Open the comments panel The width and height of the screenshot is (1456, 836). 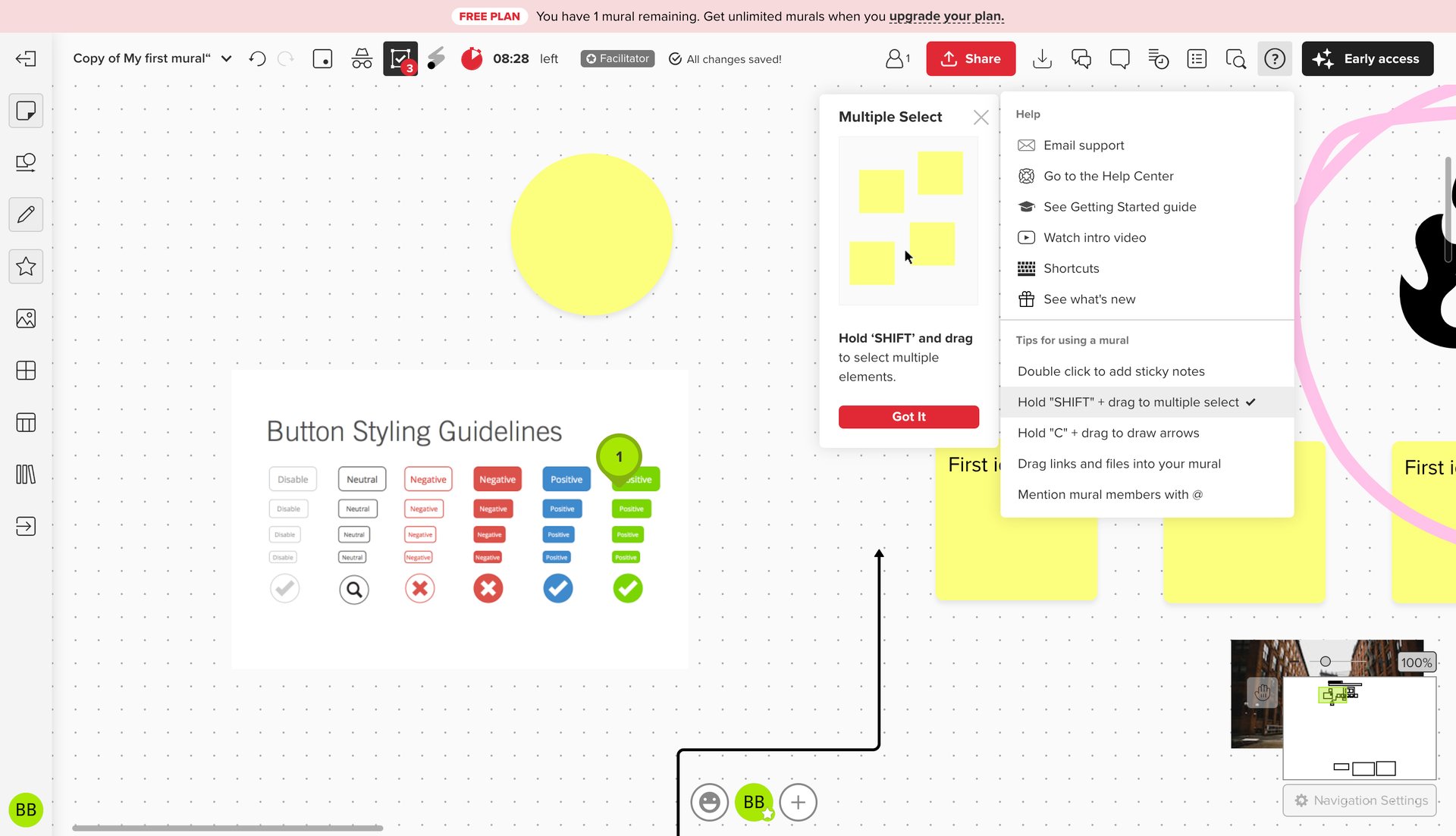tap(1081, 58)
